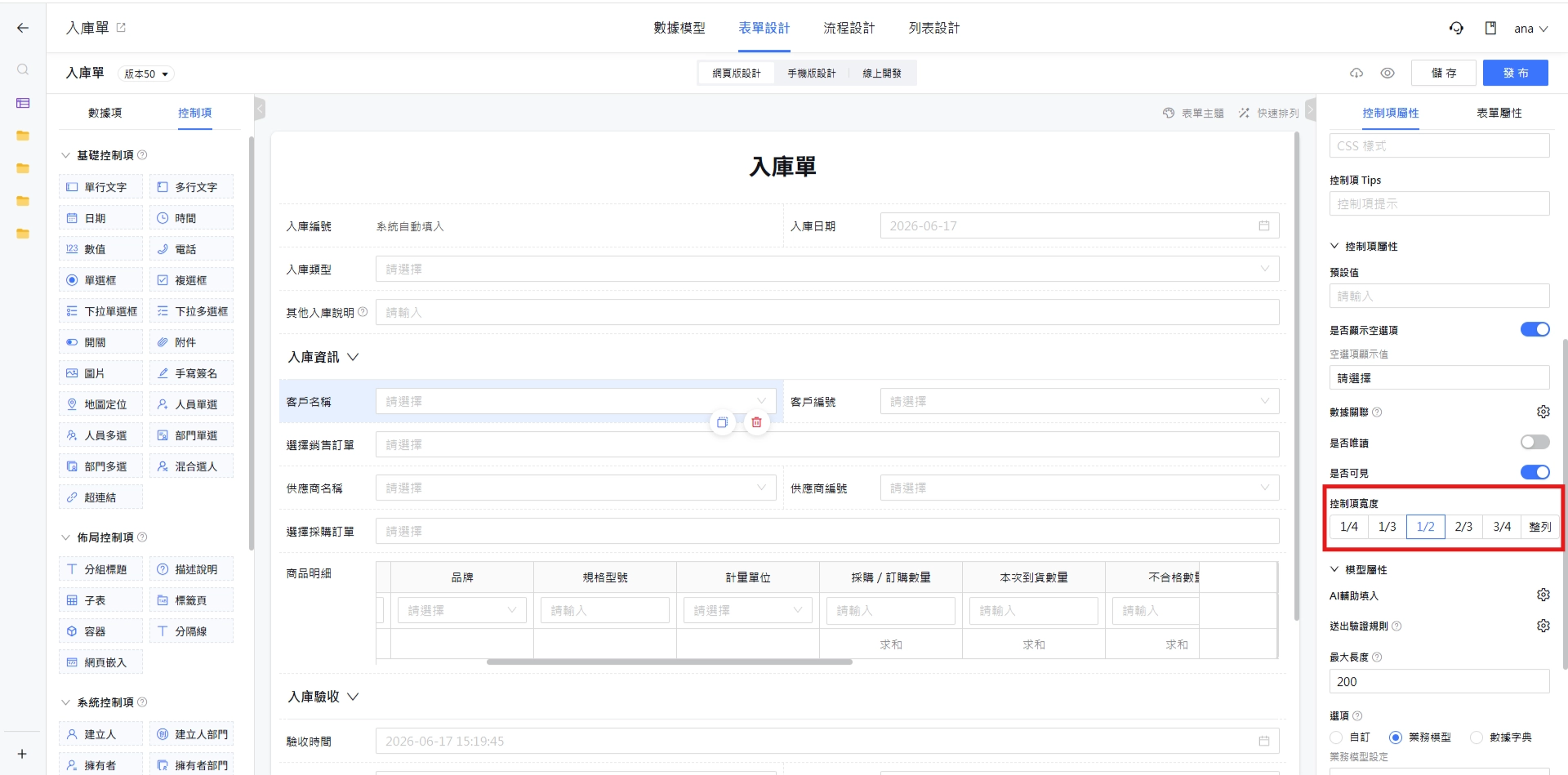Add a 單行文字 control
The image size is (1568, 775).
[100, 187]
